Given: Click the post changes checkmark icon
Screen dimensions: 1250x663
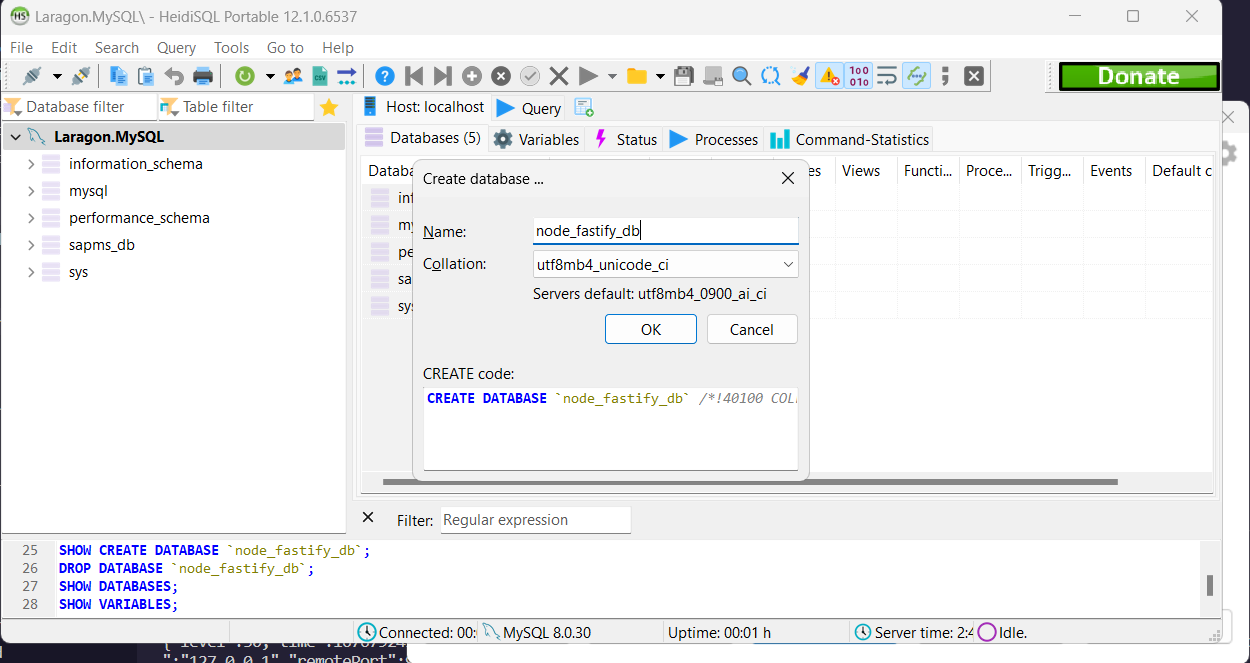Looking at the screenshot, I should tap(530, 76).
